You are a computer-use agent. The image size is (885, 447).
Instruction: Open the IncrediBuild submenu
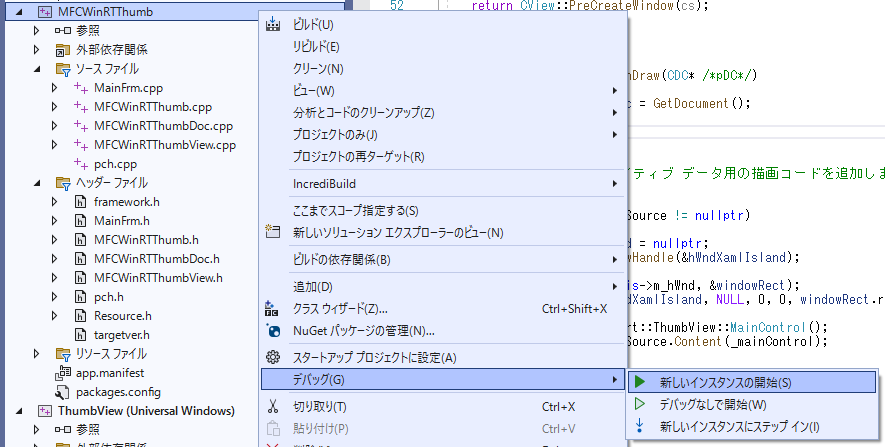point(444,184)
